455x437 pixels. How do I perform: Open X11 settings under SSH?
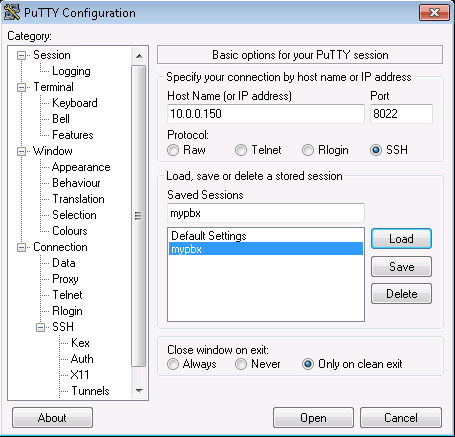click(x=80, y=375)
